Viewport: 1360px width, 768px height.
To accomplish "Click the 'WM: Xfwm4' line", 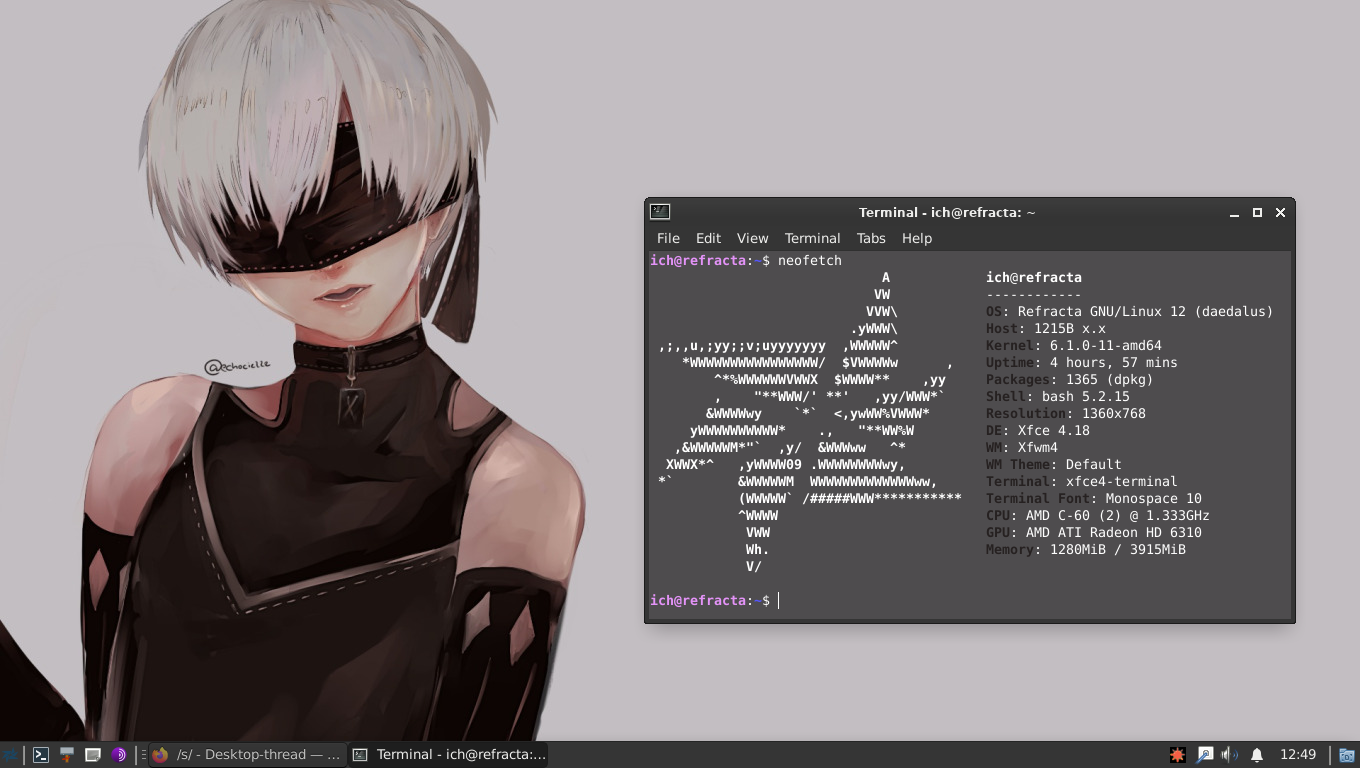I will [1021, 447].
